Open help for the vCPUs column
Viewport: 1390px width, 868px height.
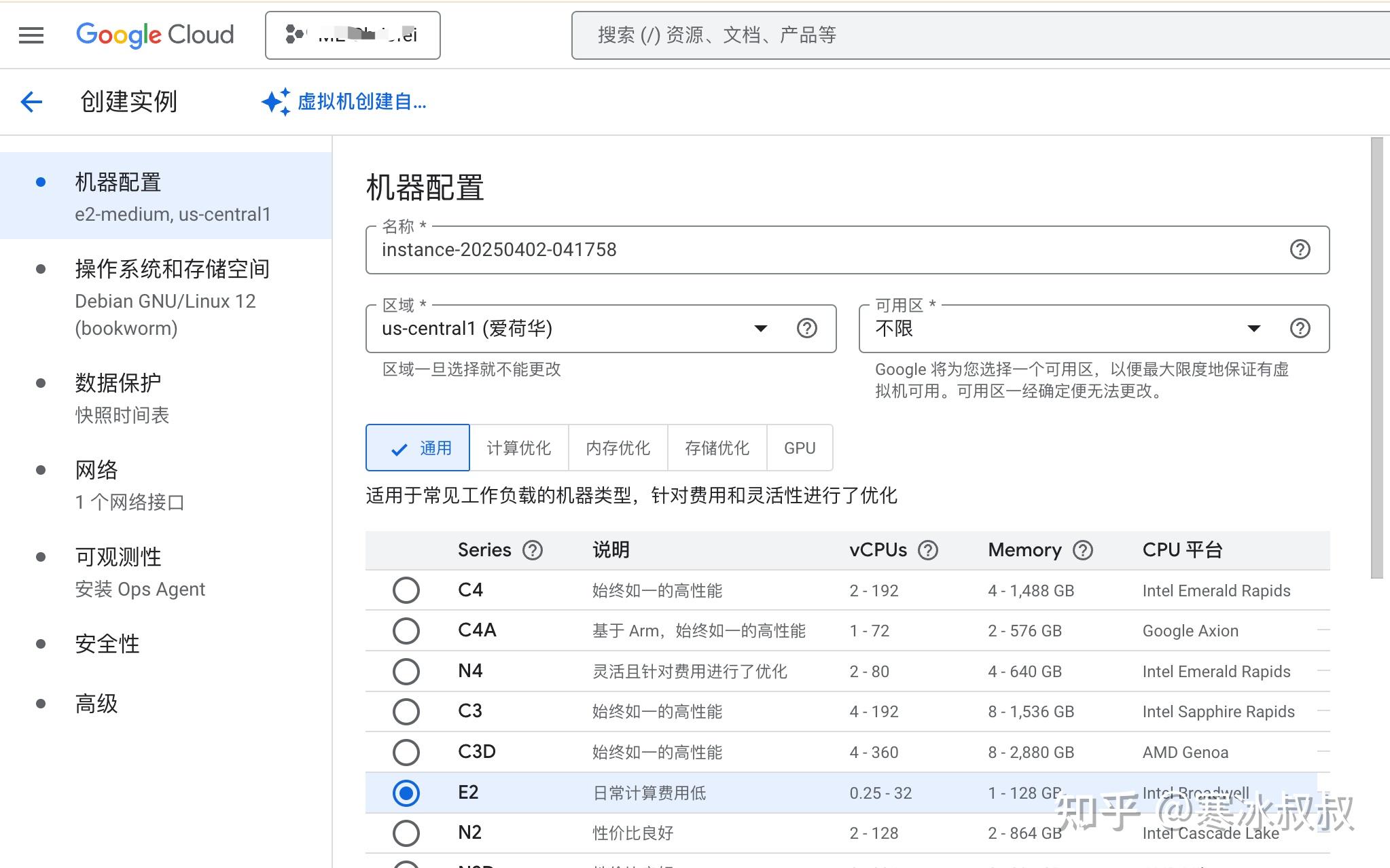point(929,550)
